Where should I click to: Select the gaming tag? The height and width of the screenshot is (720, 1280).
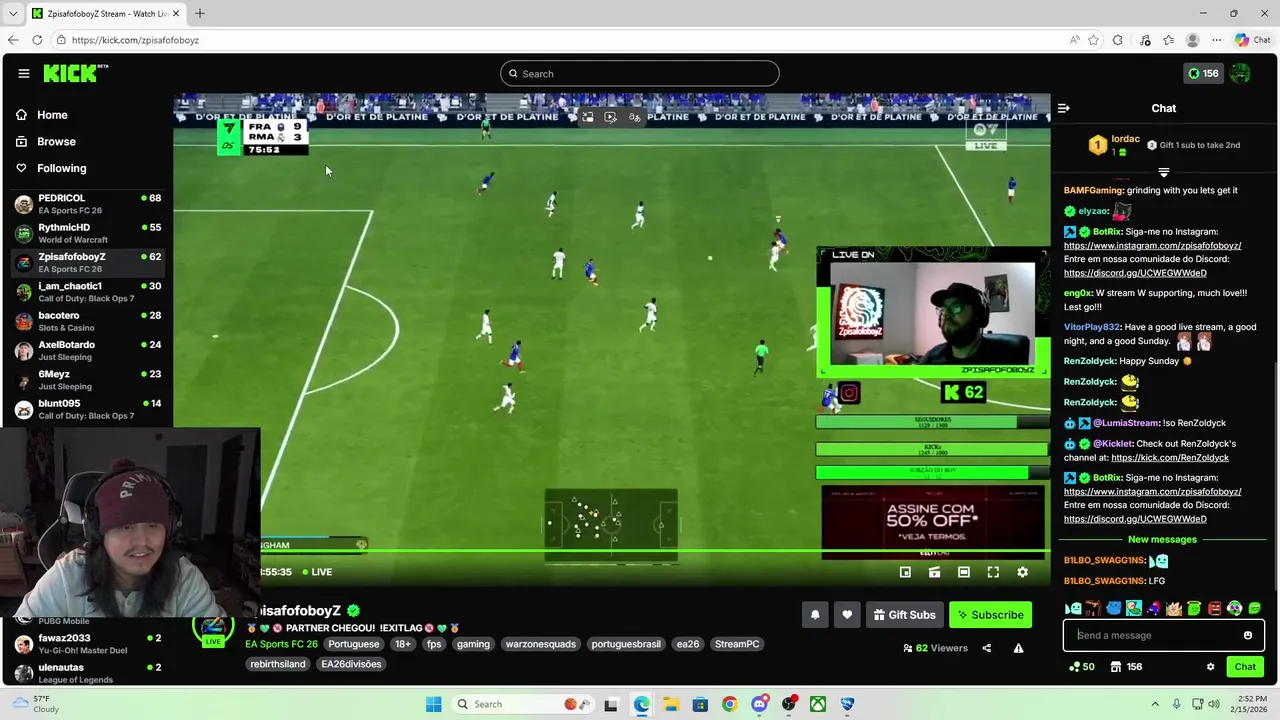pos(473,644)
